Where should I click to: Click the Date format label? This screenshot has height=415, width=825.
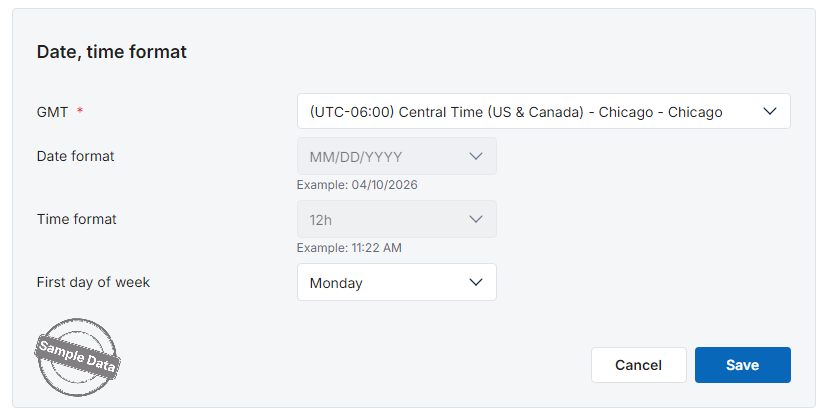(75, 156)
